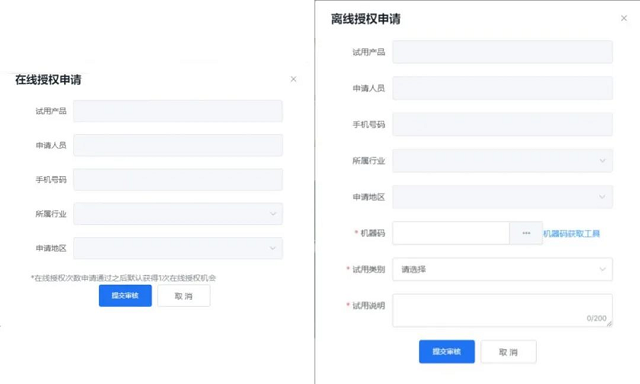This screenshot has width=640, height=384.
Task: Click the ellipsis button beside 机器码 field
Action: [x=526, y=233]
